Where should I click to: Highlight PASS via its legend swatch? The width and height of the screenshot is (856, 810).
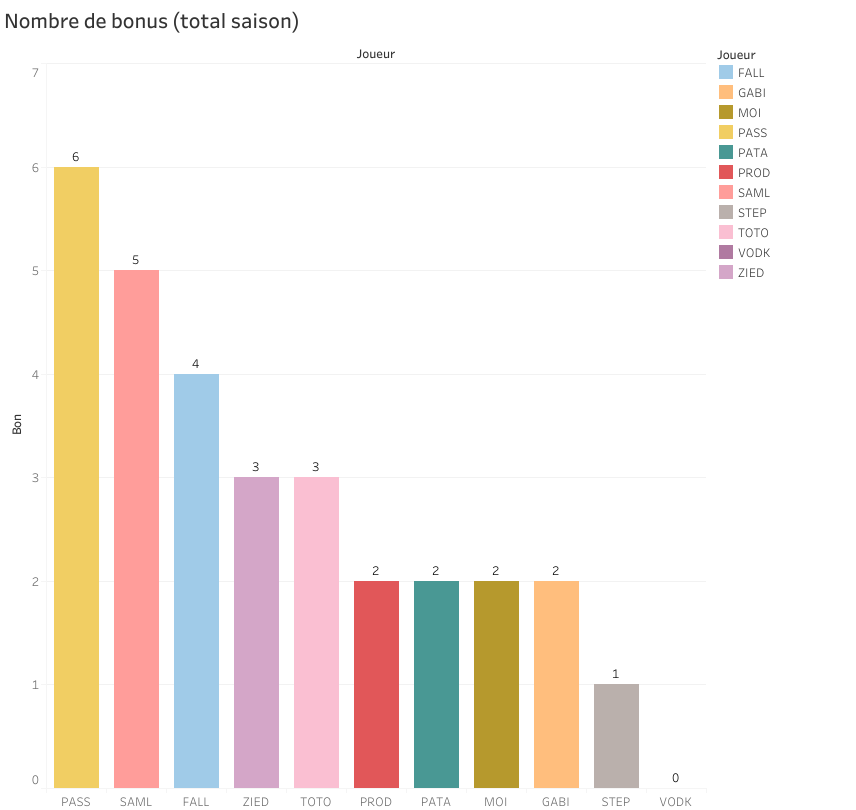[x=726, y=133]
